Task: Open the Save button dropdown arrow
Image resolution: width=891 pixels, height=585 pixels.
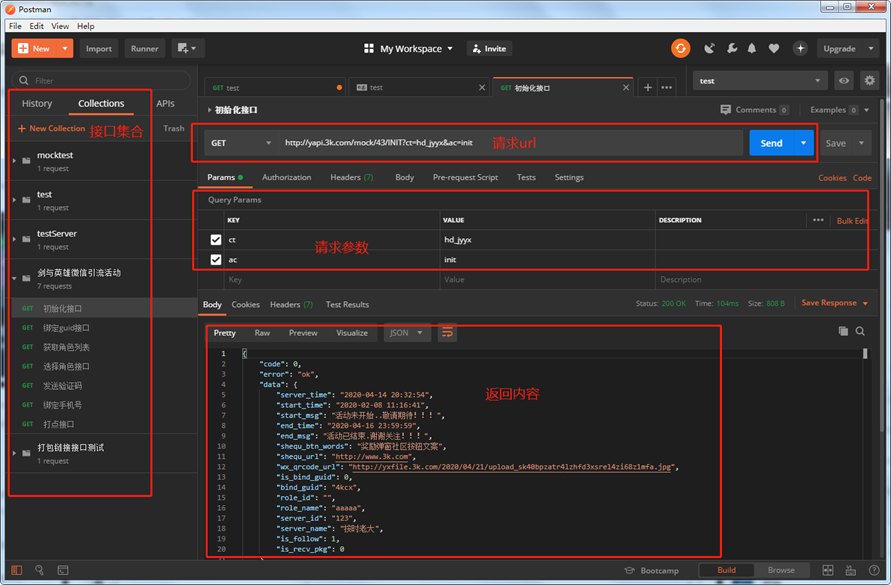Action: coord(861,143)
